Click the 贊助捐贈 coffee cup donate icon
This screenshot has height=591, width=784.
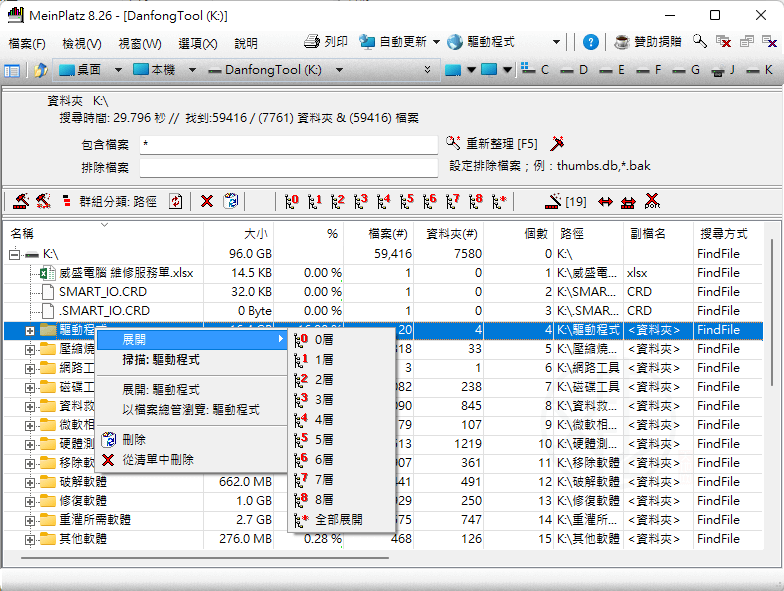[622, 42]
